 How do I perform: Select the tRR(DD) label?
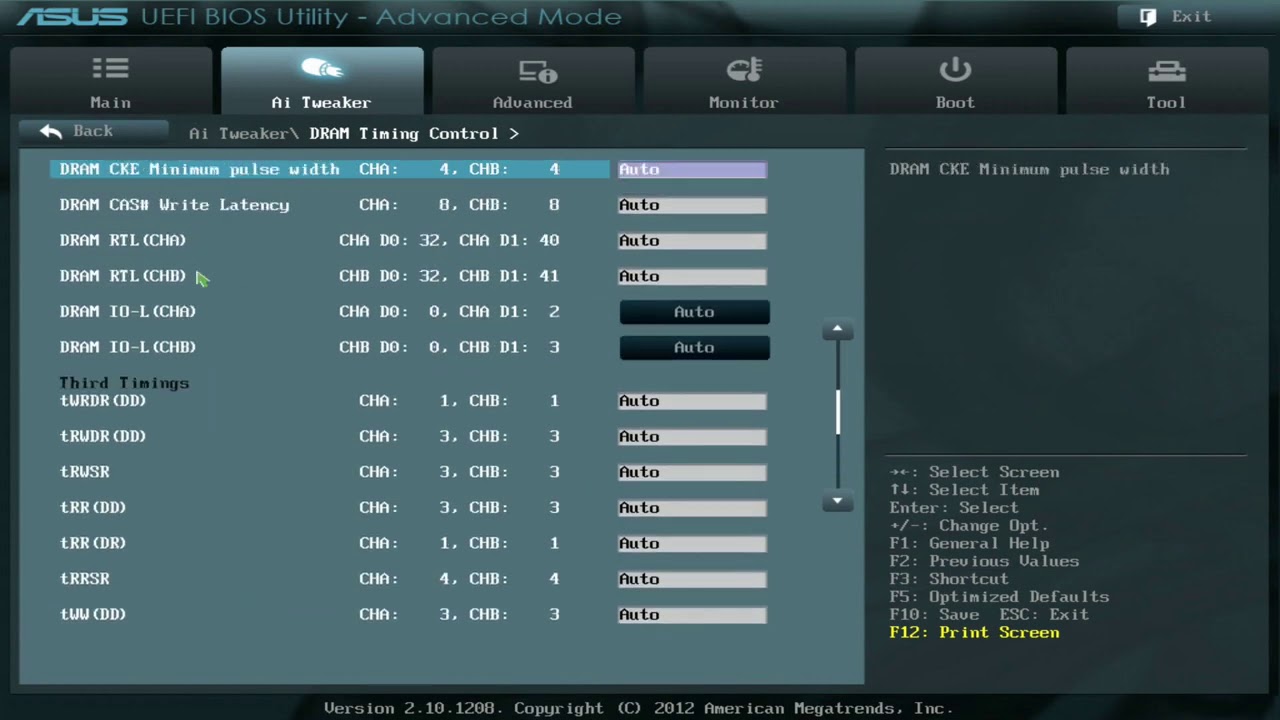click(93, 508)
